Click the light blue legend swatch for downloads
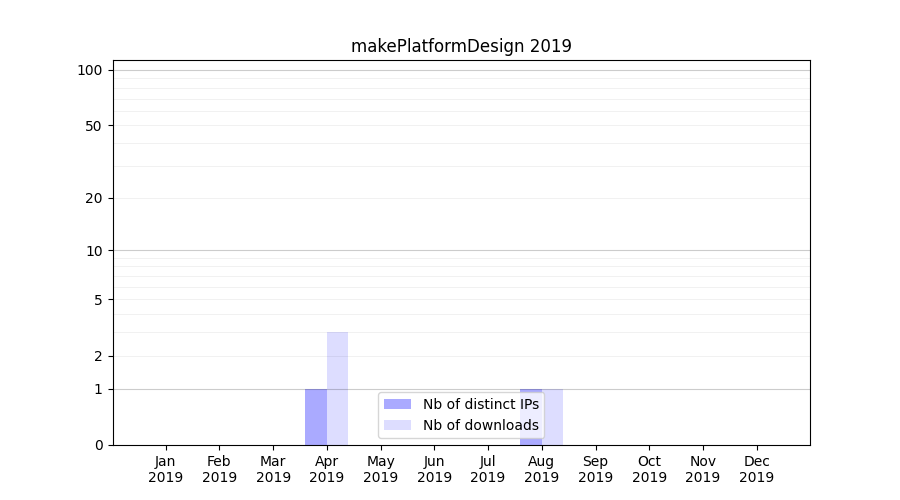Image resolution: width=900 pixels, height=500 pixels. pyautogui.click(x=397, y=425)
